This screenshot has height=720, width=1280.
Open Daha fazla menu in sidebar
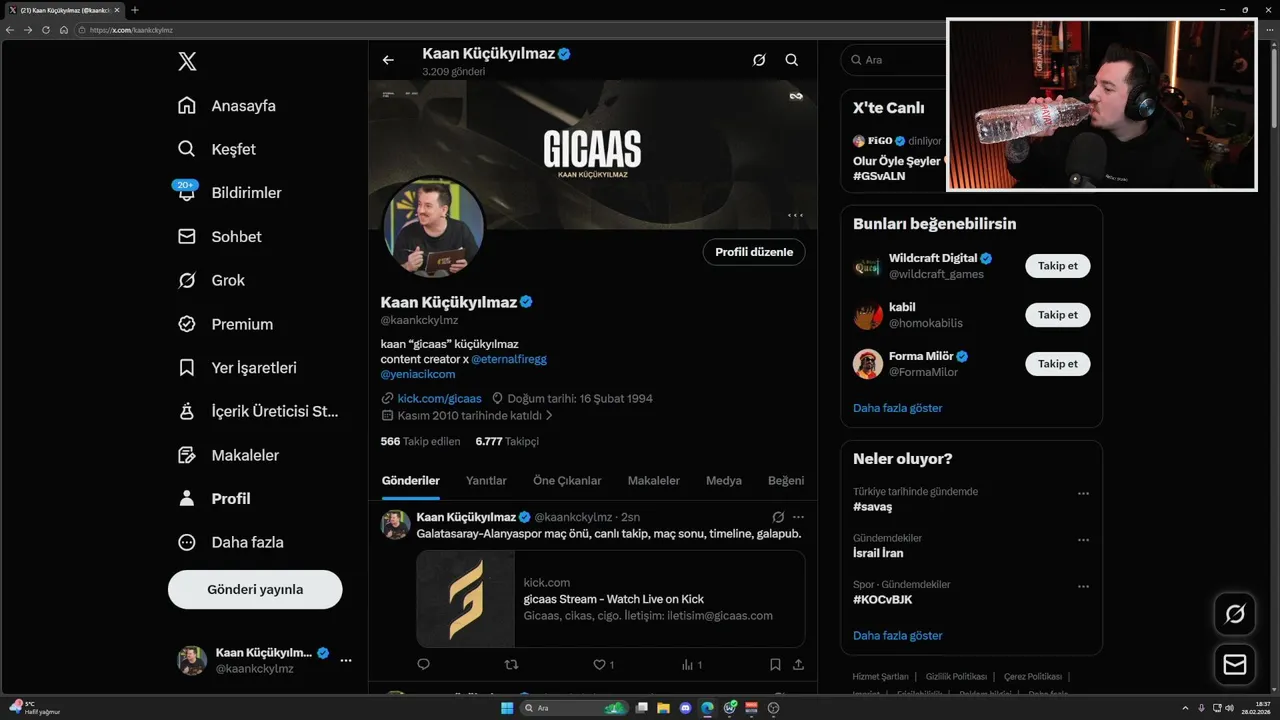pyautogui.click(x=230, y=542)
